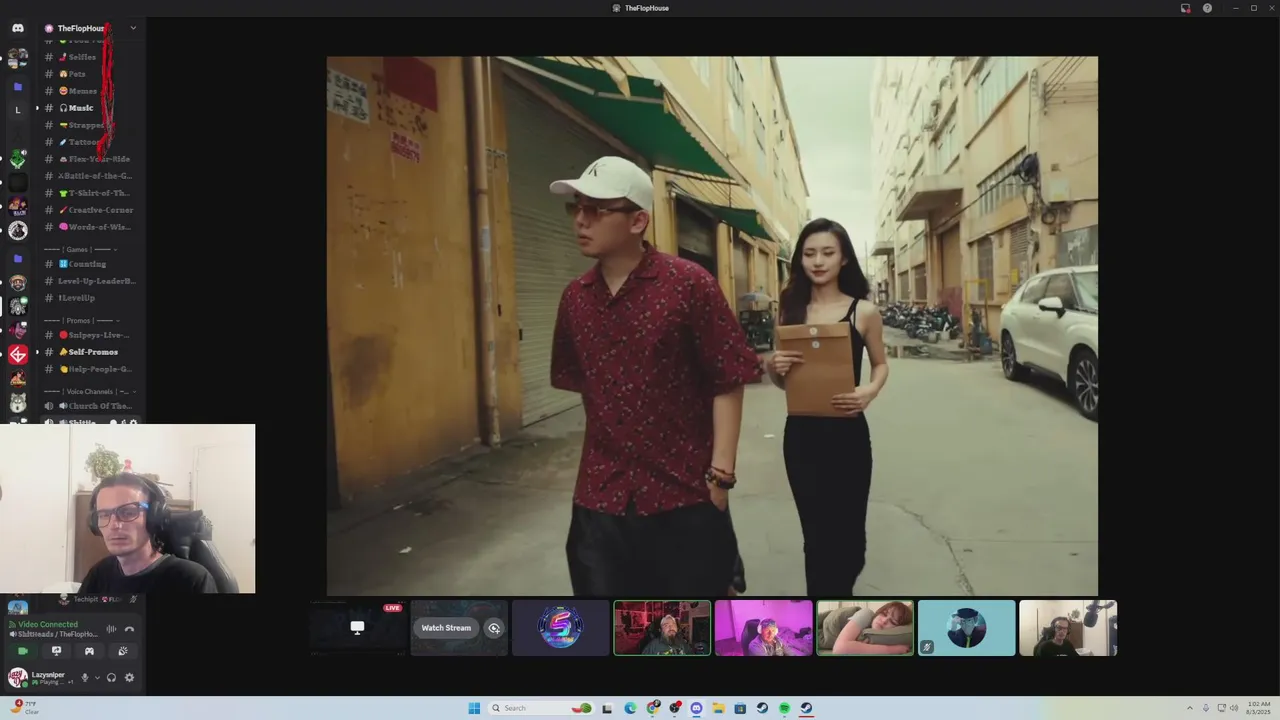Image resolution: width=1280 pixels, height=720 pixels.
Task: Click the Watch Stream button
Action: (x=446, y=628)
